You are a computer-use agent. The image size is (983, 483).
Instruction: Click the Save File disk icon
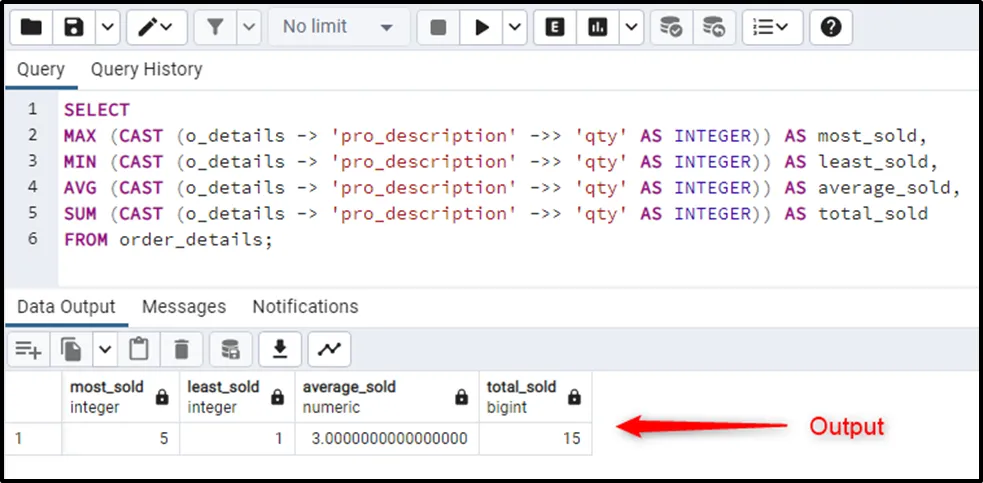click(x=74, y=27)
